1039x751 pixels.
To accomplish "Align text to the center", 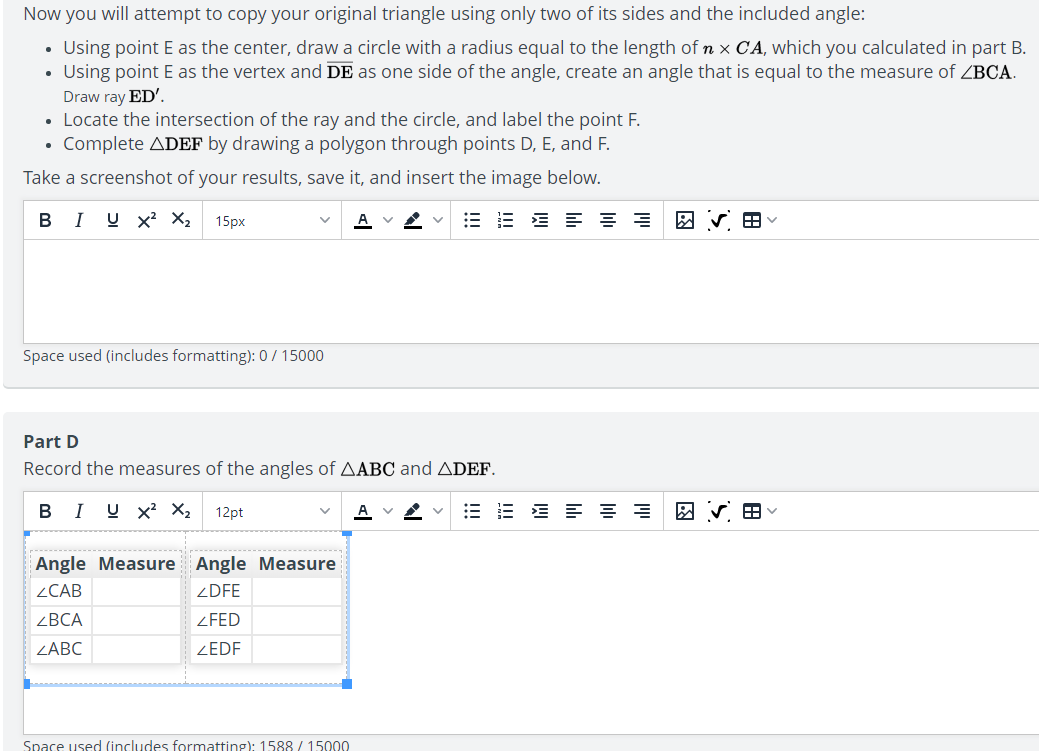I will 607,220.
